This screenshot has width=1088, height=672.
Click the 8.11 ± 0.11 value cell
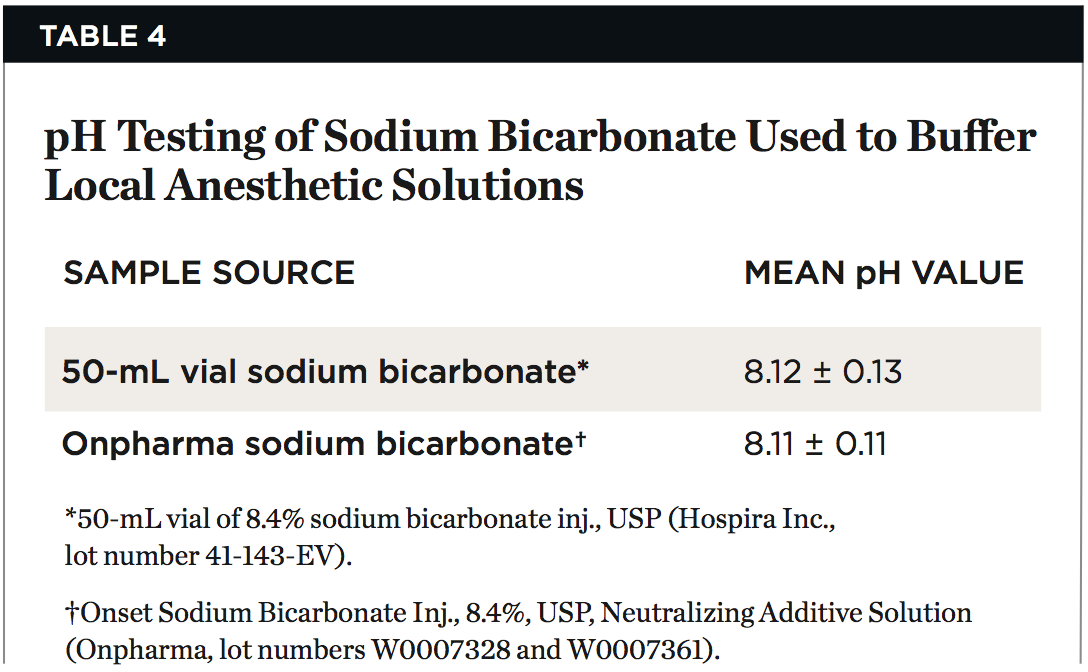(815, 444)
